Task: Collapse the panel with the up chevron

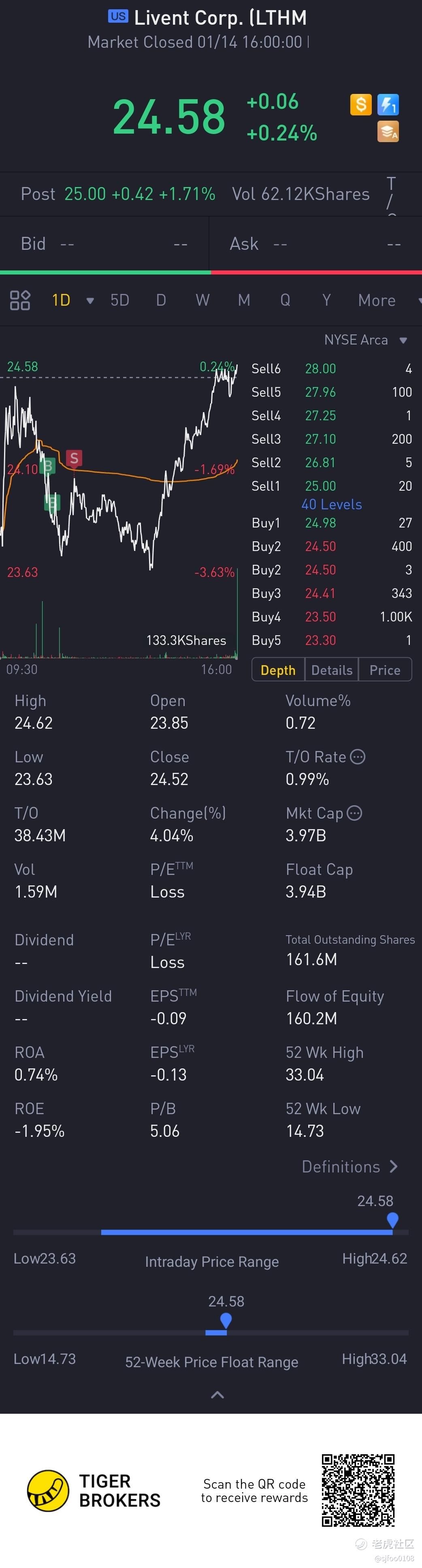Action: (x=217, y=1395)
